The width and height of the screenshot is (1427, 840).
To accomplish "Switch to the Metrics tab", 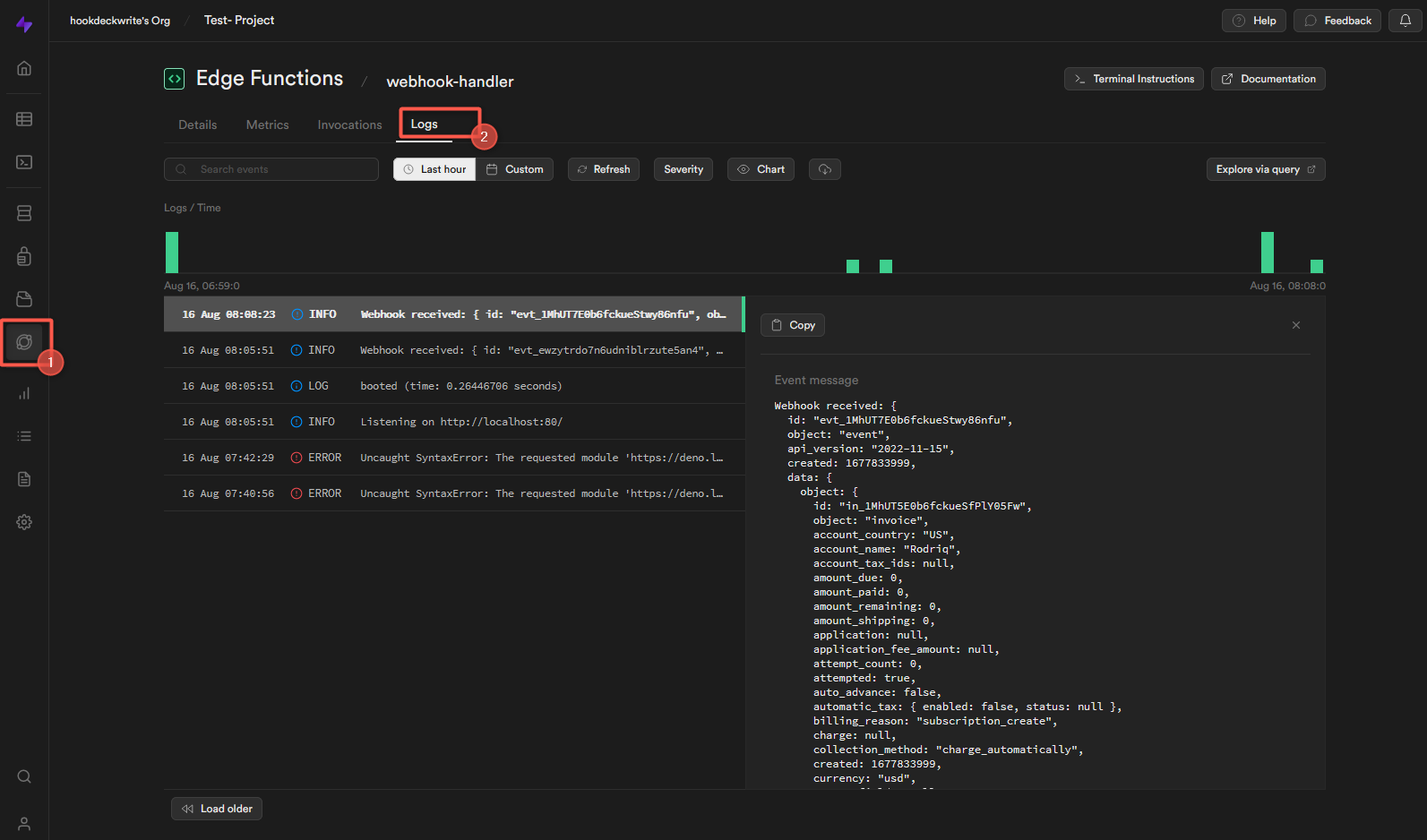I will [267, 125].
